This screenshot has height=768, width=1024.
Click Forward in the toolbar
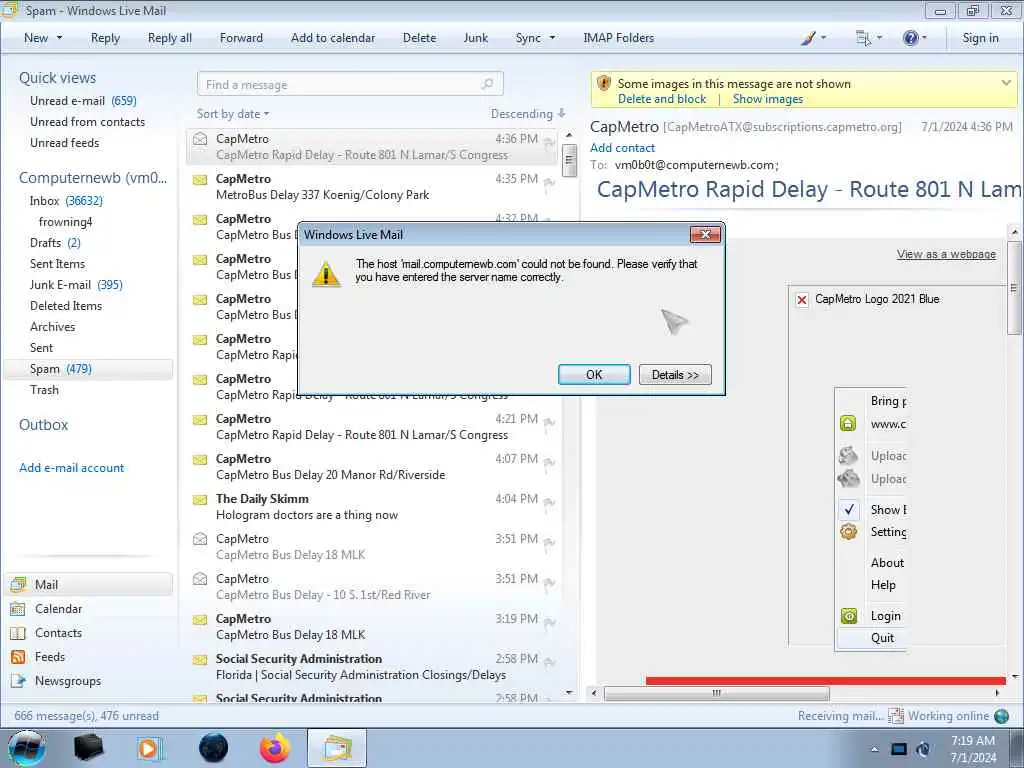(241, 38)
